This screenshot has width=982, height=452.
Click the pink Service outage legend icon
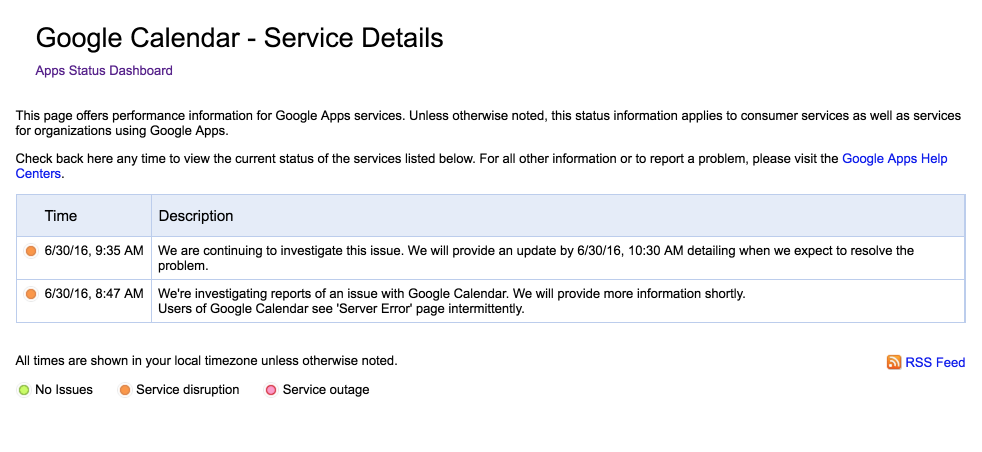point(271,390)
